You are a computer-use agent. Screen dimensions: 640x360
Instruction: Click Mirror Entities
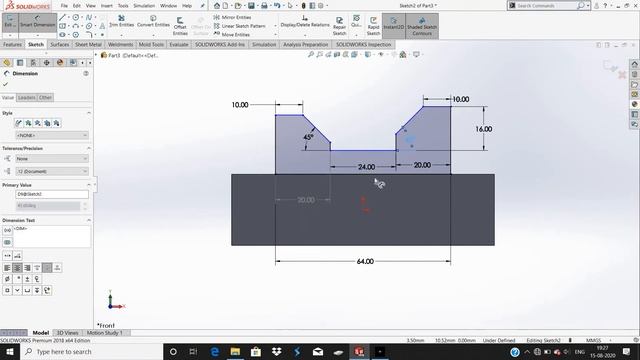(232, 18)
